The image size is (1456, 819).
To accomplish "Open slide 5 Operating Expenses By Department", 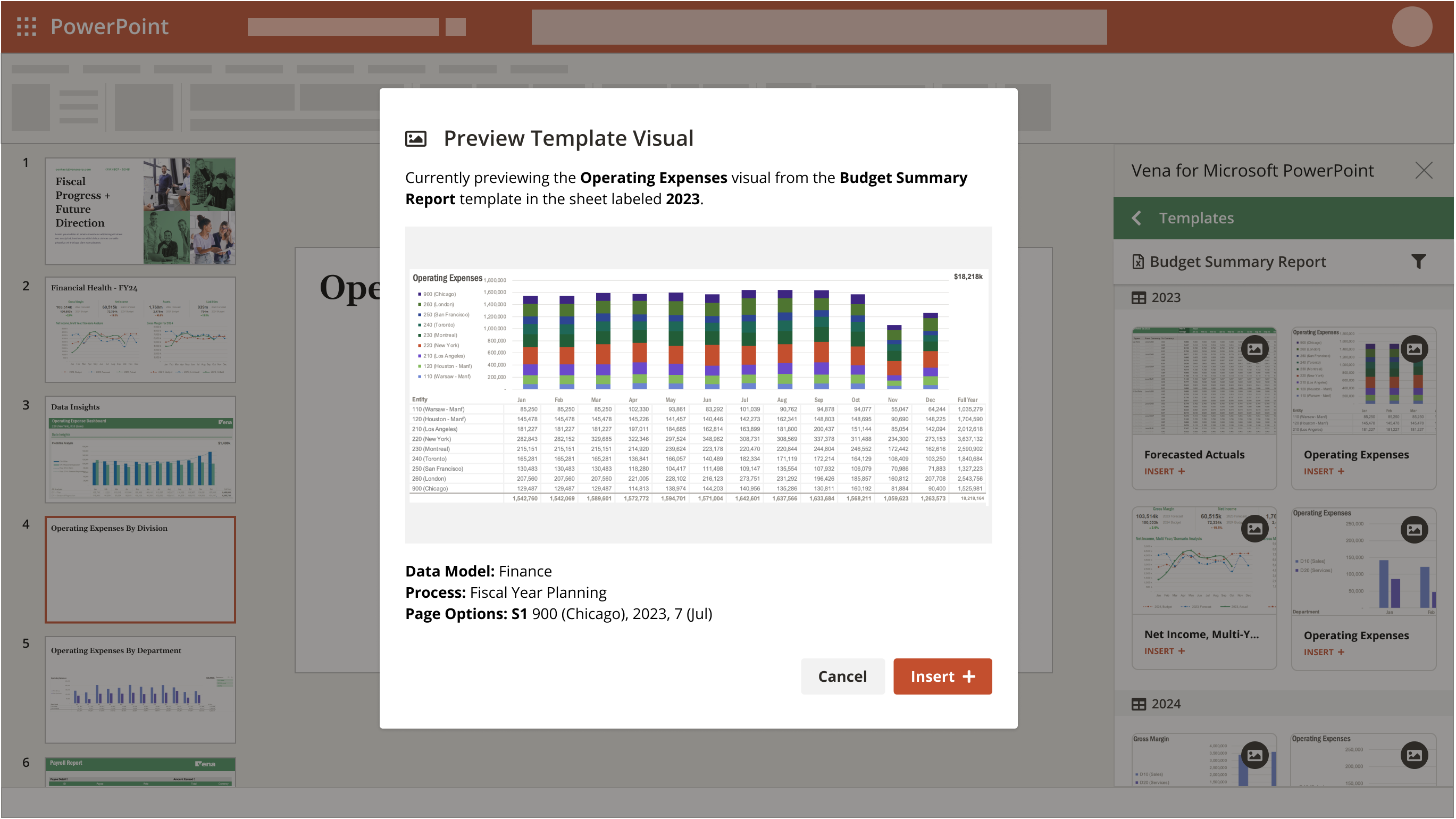I will 140,689.
